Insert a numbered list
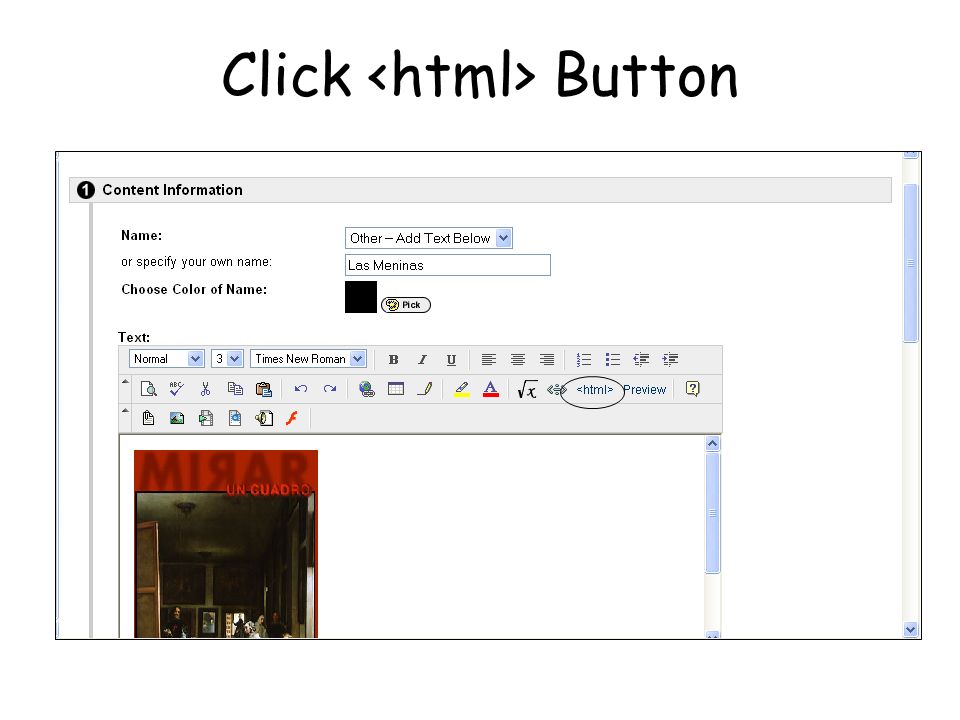The width and height of the screenshot is (960, 720). point(584,359)
